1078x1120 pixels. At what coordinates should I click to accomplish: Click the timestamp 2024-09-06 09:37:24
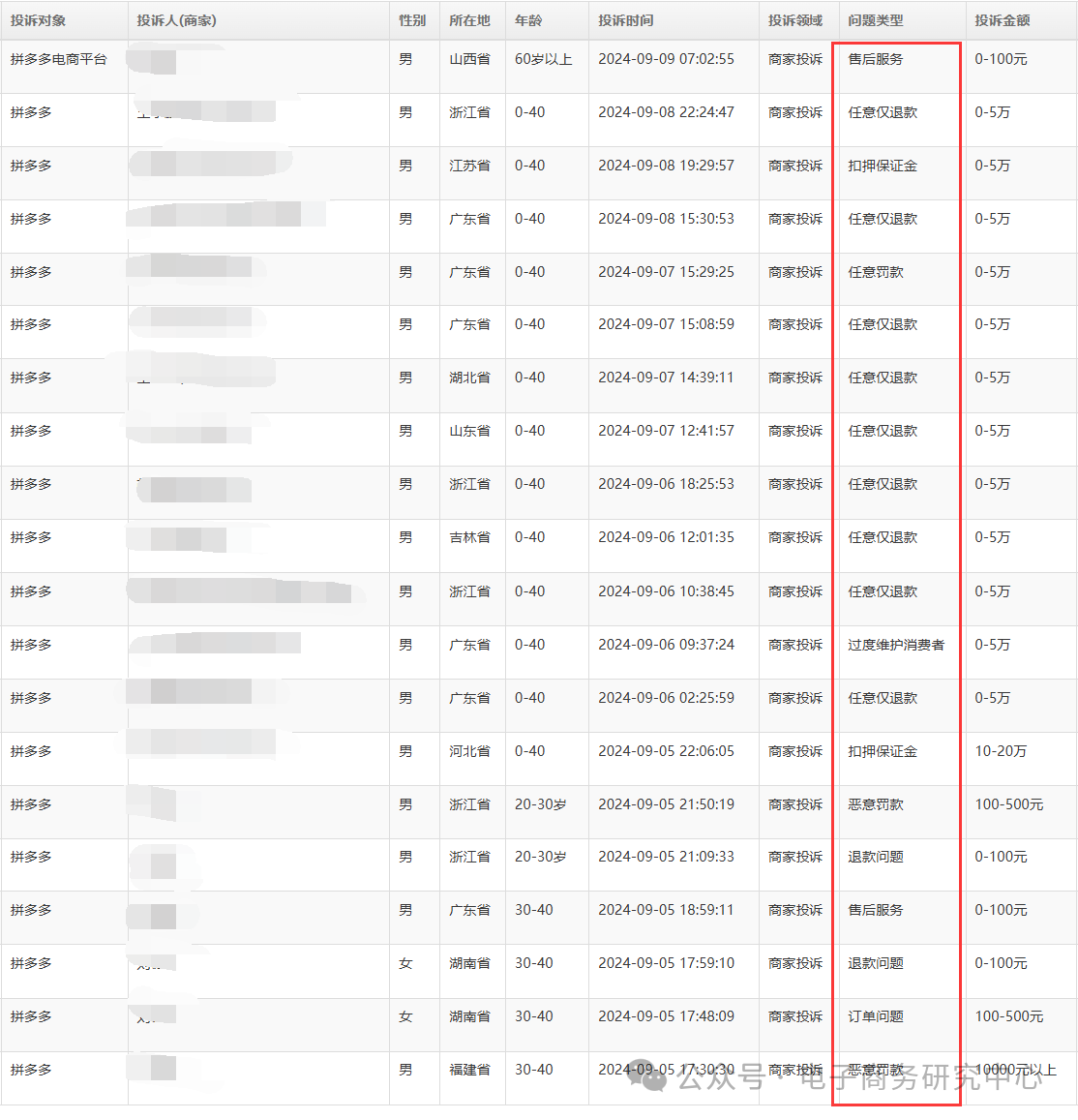(x=666, y=645)
